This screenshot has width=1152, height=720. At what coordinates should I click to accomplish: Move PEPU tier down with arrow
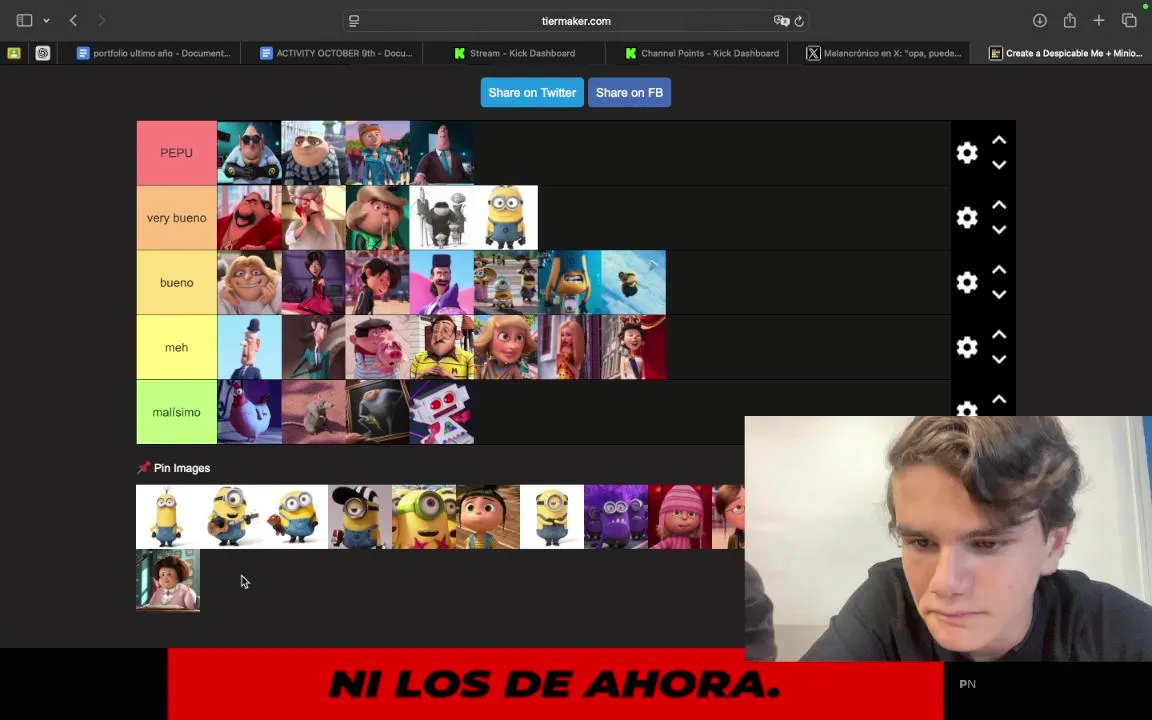(998, 165)
